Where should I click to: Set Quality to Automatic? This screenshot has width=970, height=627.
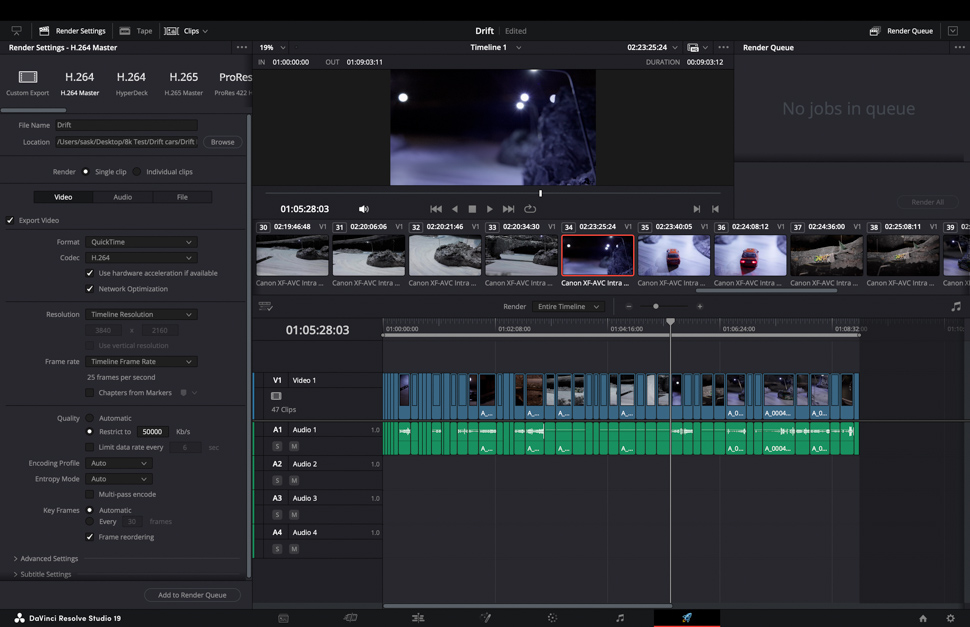[90, 418]
